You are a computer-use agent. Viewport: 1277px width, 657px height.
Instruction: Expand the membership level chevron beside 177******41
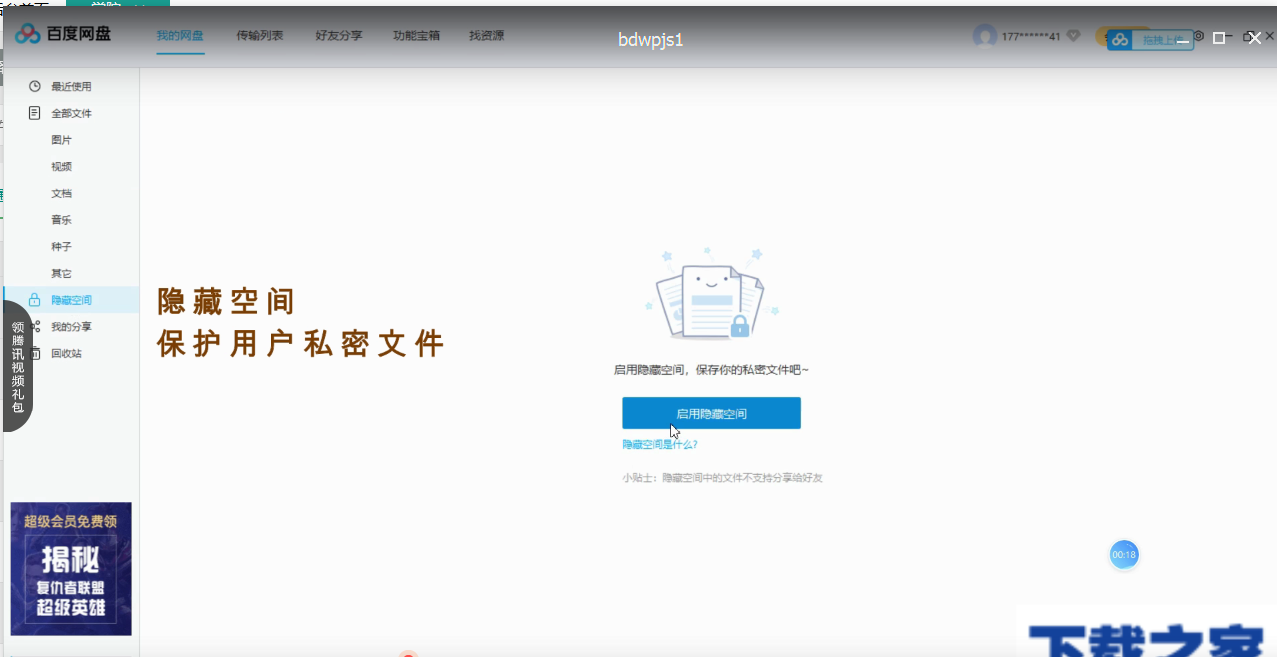[x=1072, y=35]
